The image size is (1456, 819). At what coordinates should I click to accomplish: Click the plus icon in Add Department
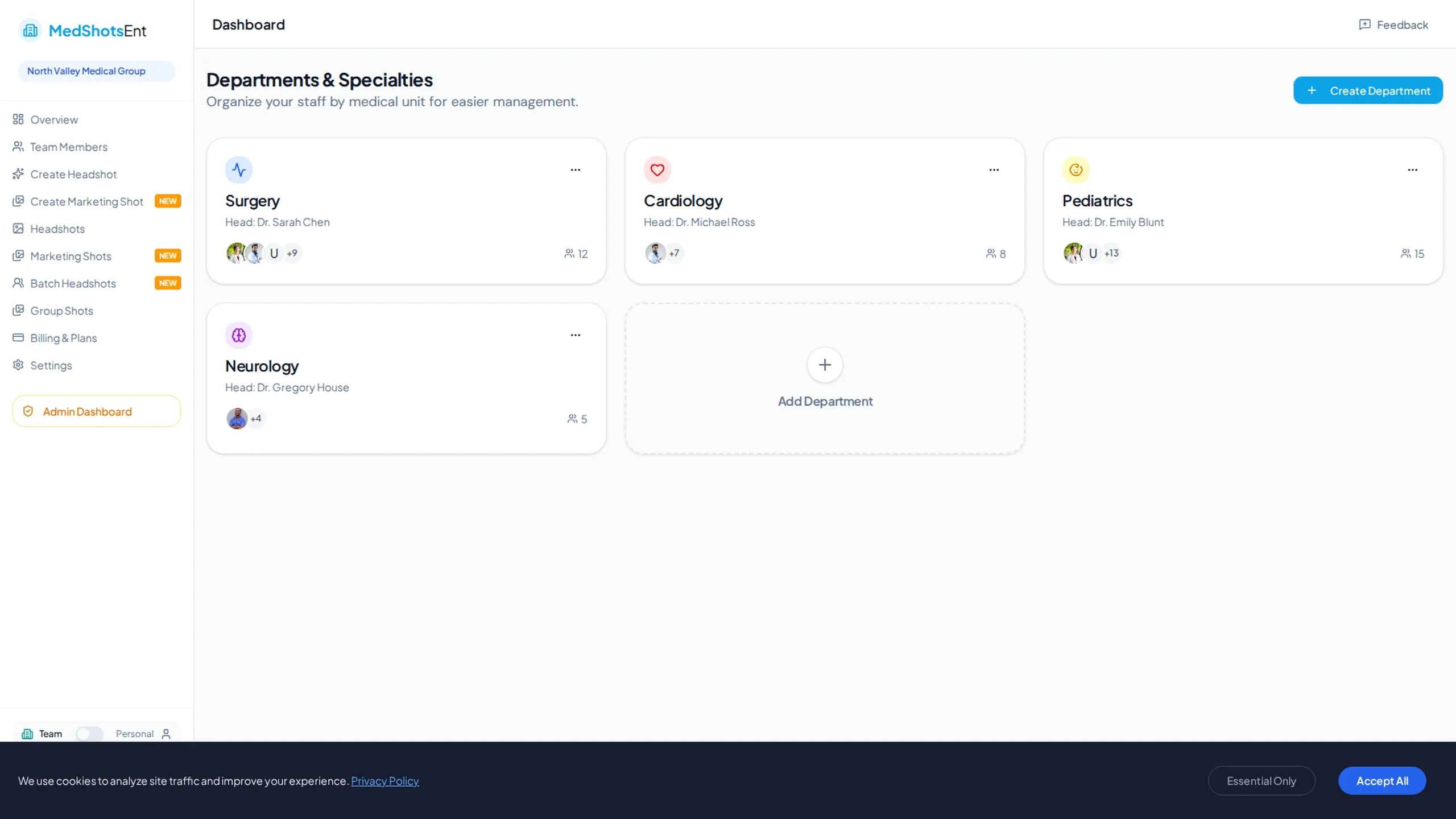pos(825,365)
